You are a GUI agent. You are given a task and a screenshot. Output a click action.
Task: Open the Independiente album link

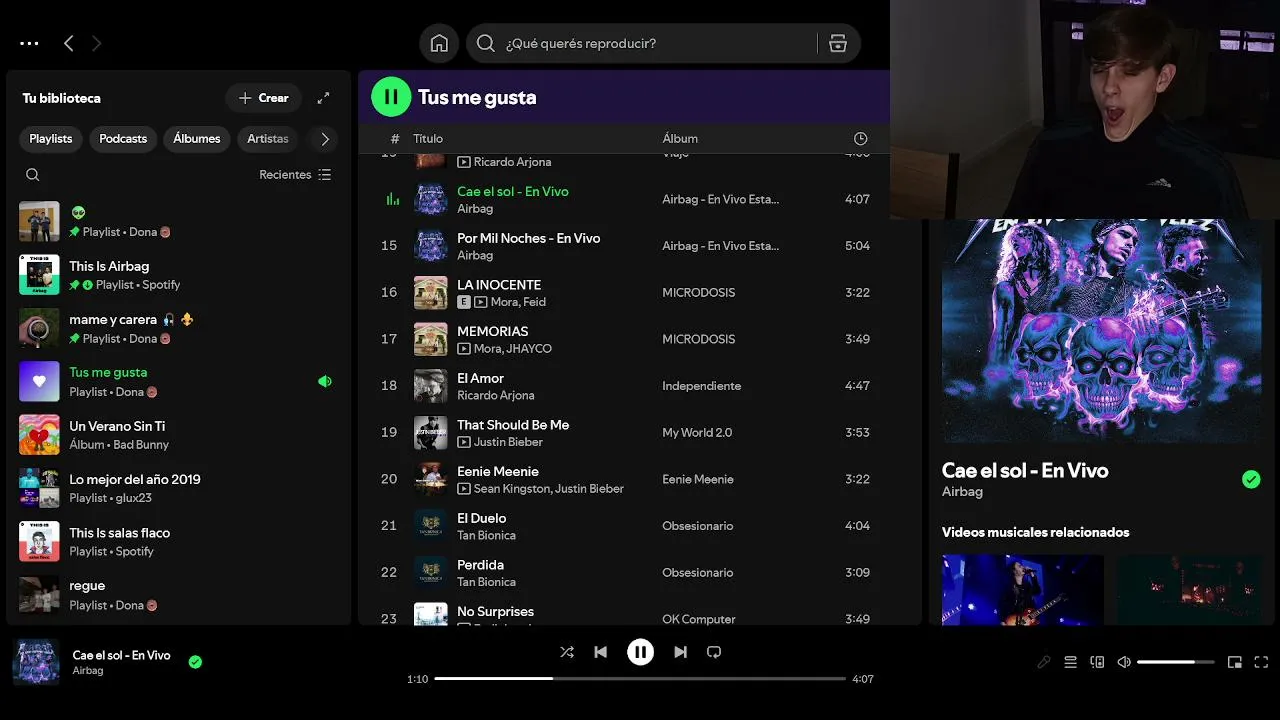pos(702,386)
